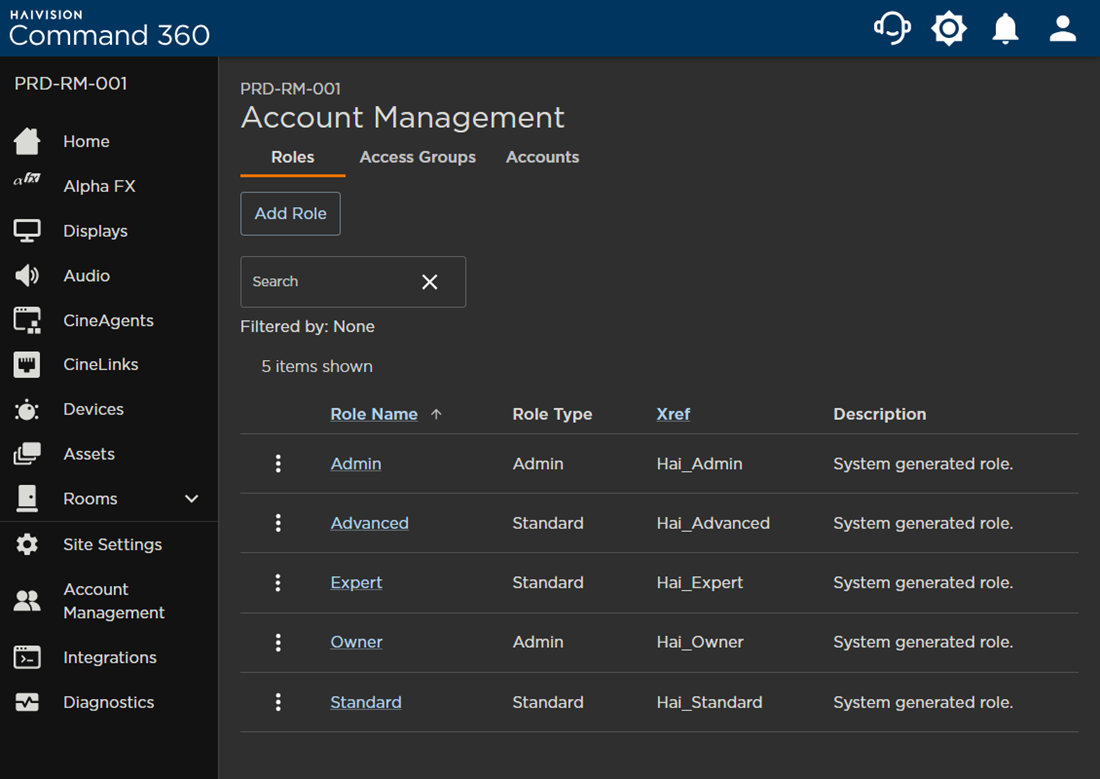Open the Advanced row's three-dot menu

click(279, 523)
